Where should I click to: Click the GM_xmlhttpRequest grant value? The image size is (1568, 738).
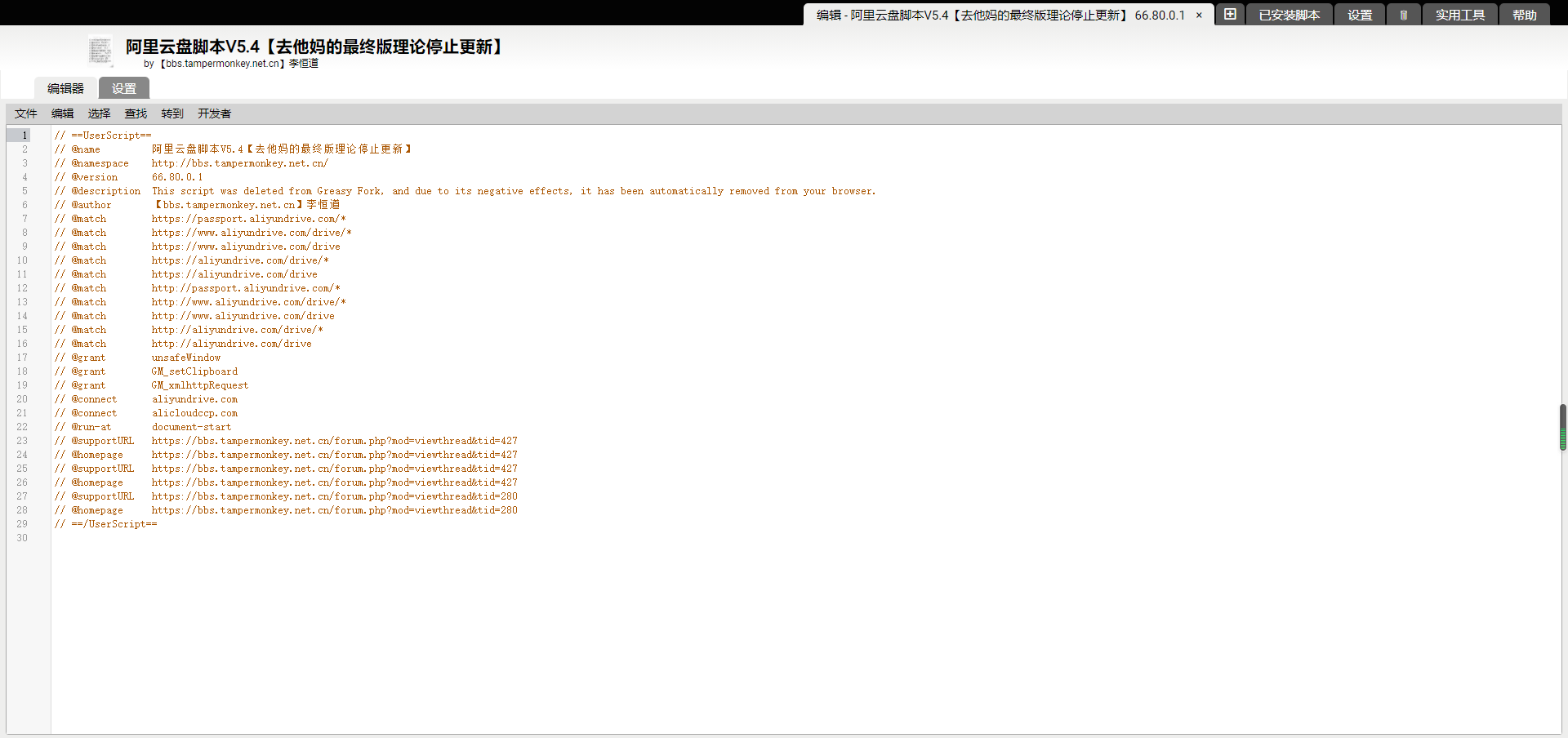click(200, 385)
